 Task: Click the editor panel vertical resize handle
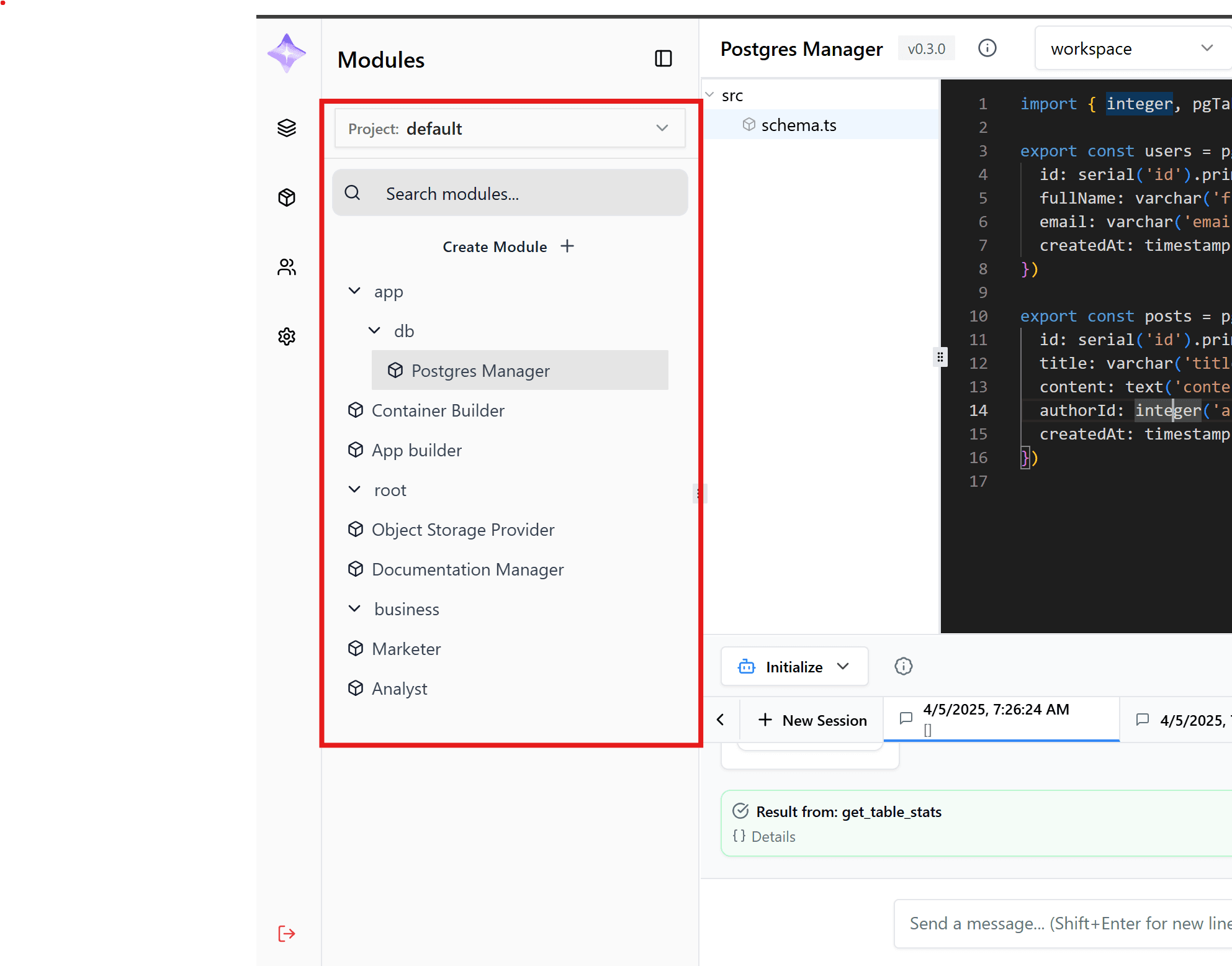(940, 357)
